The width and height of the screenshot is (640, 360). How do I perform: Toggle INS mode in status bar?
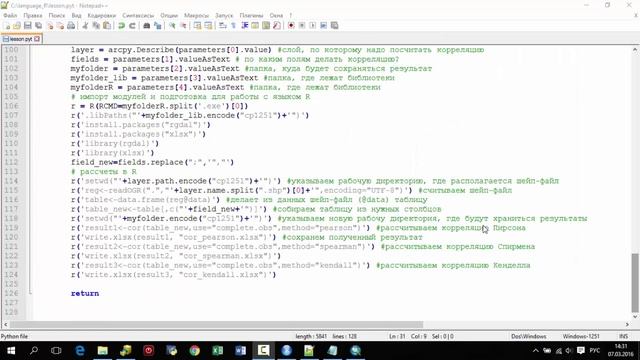coord(623,336)
